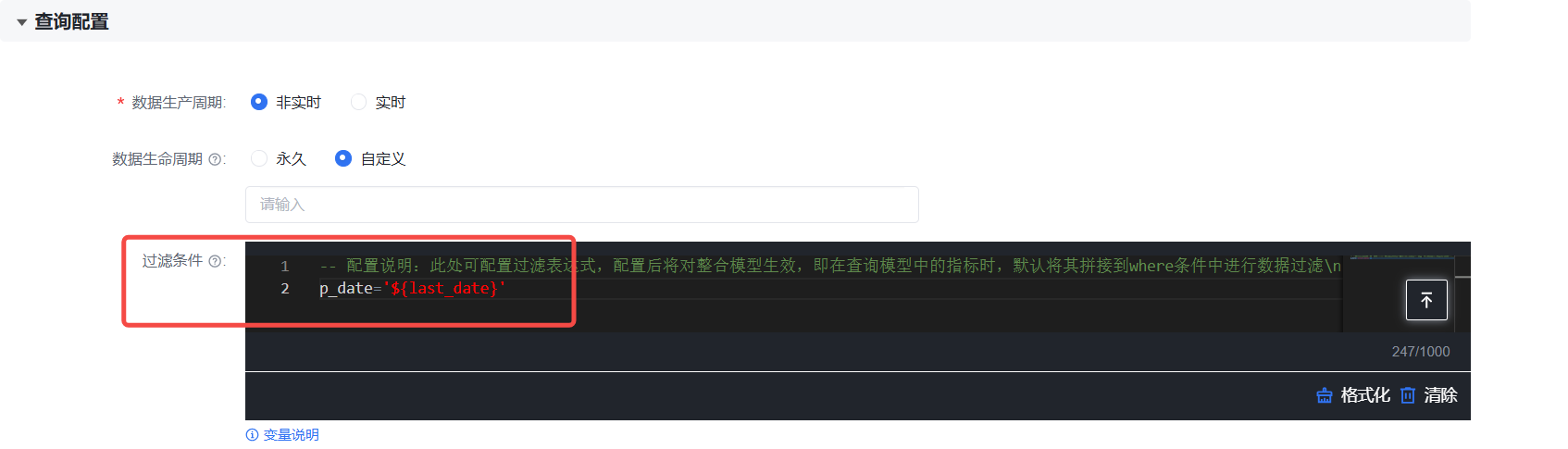Click the 格式化 text button
The image size is (1568, 449).
[1365, 395]
